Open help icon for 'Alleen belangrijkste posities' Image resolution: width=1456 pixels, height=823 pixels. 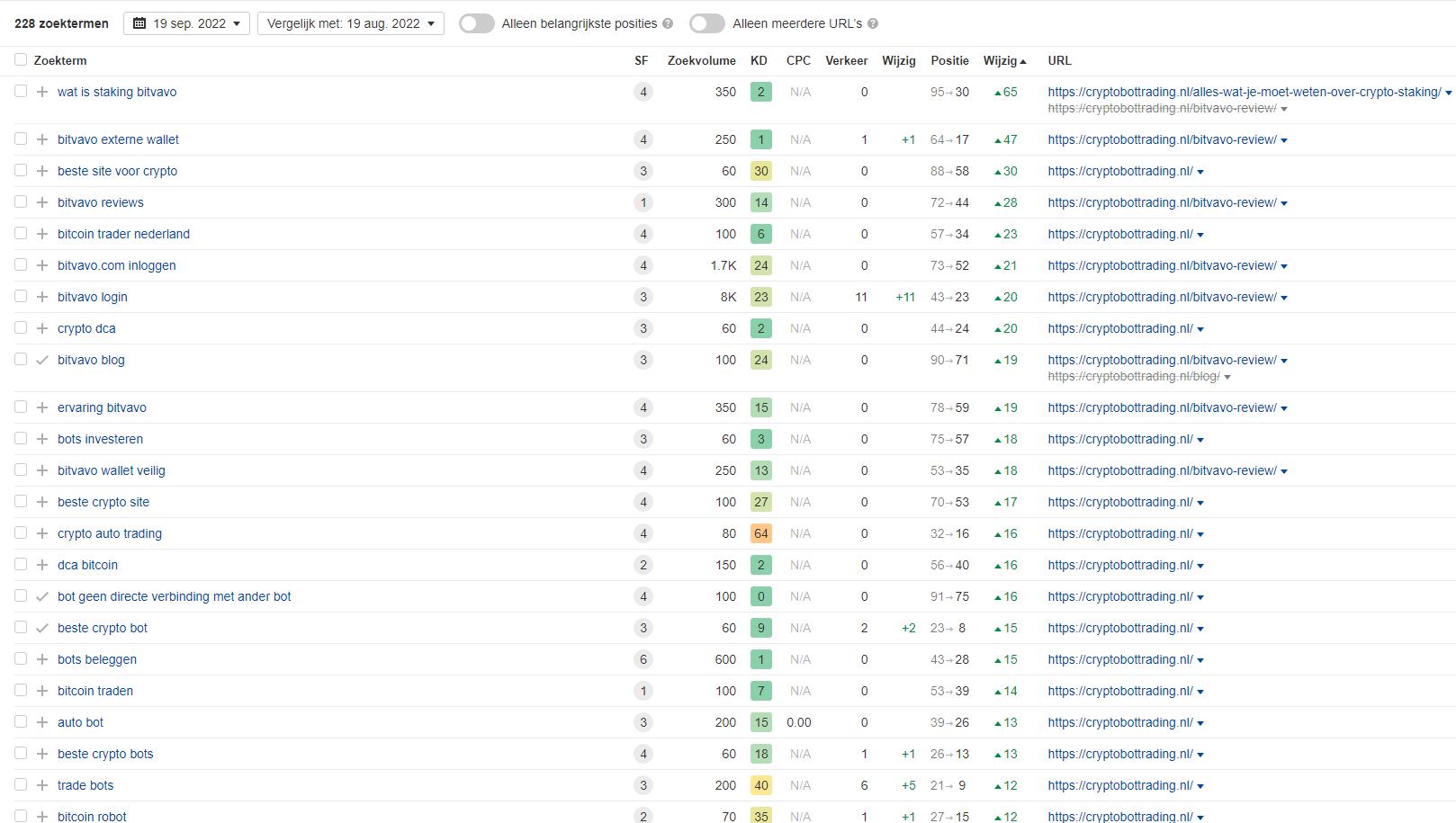(x=668, y=23)
